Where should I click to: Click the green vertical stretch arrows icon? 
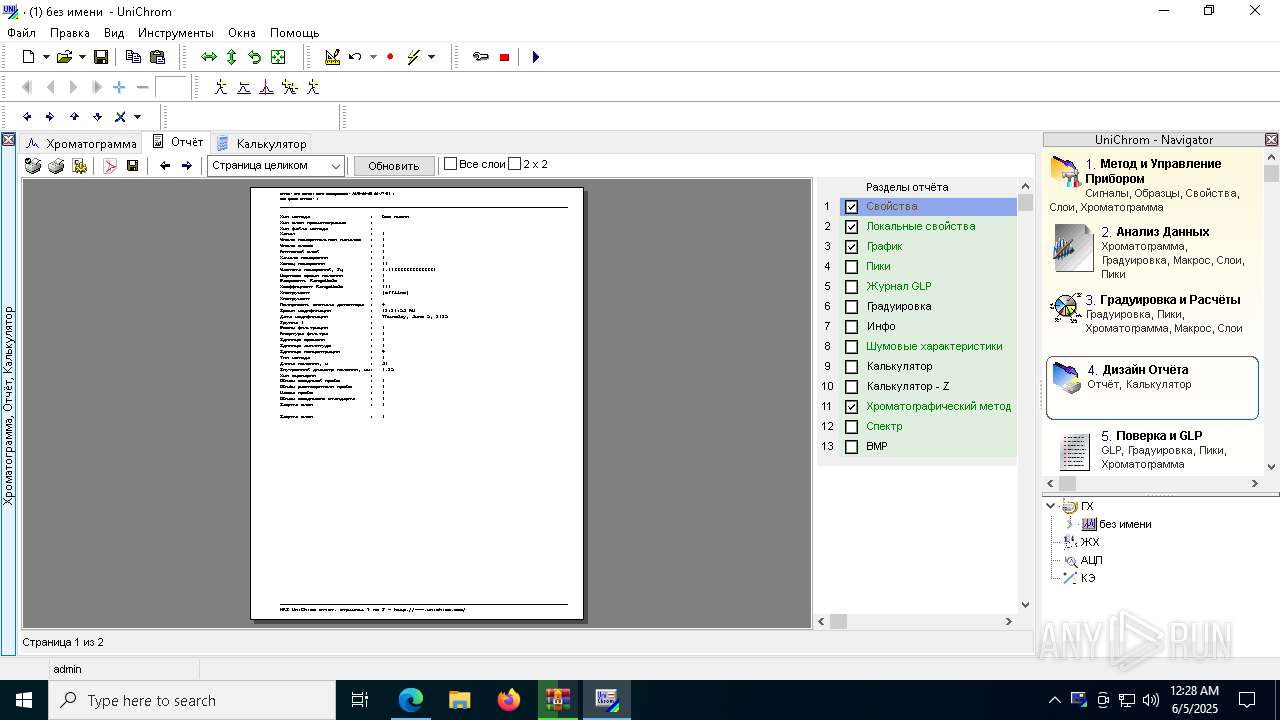pyautogui.click(x=232, y=57)
